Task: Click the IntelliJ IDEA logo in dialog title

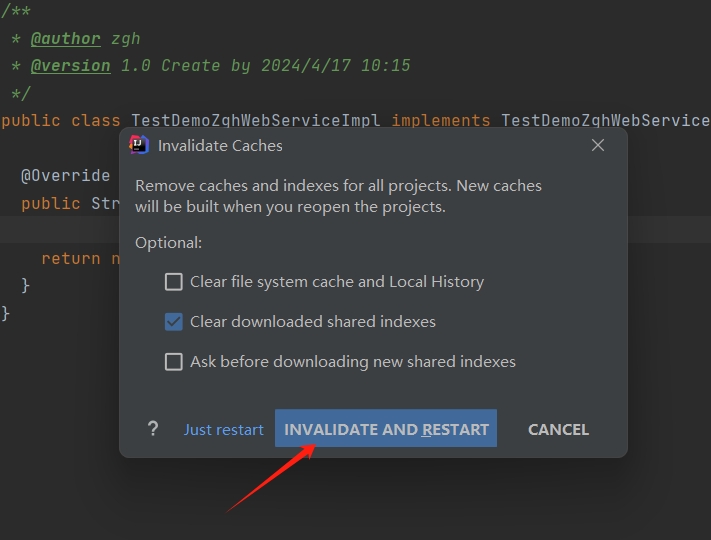Action: pyautogui.click(x=140, y=145)
